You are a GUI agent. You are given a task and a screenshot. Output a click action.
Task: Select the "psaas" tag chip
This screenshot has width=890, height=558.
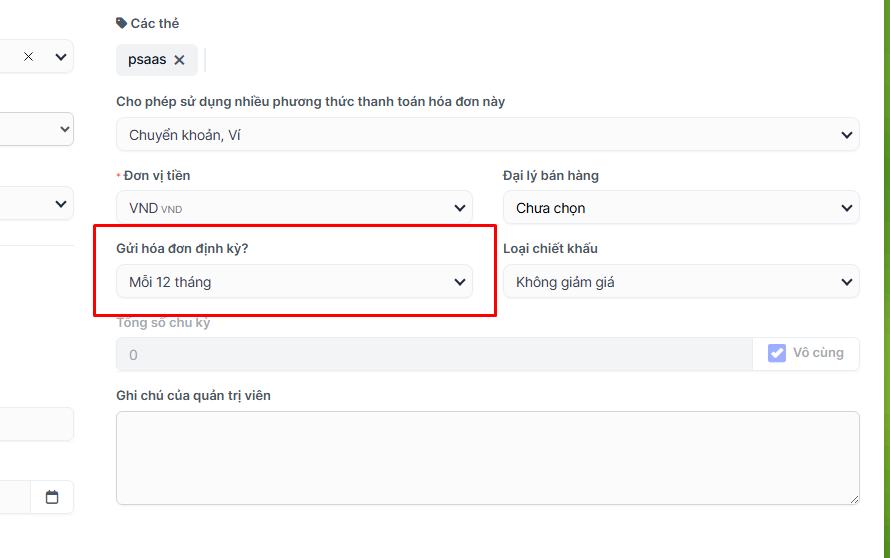pos(147,60)
